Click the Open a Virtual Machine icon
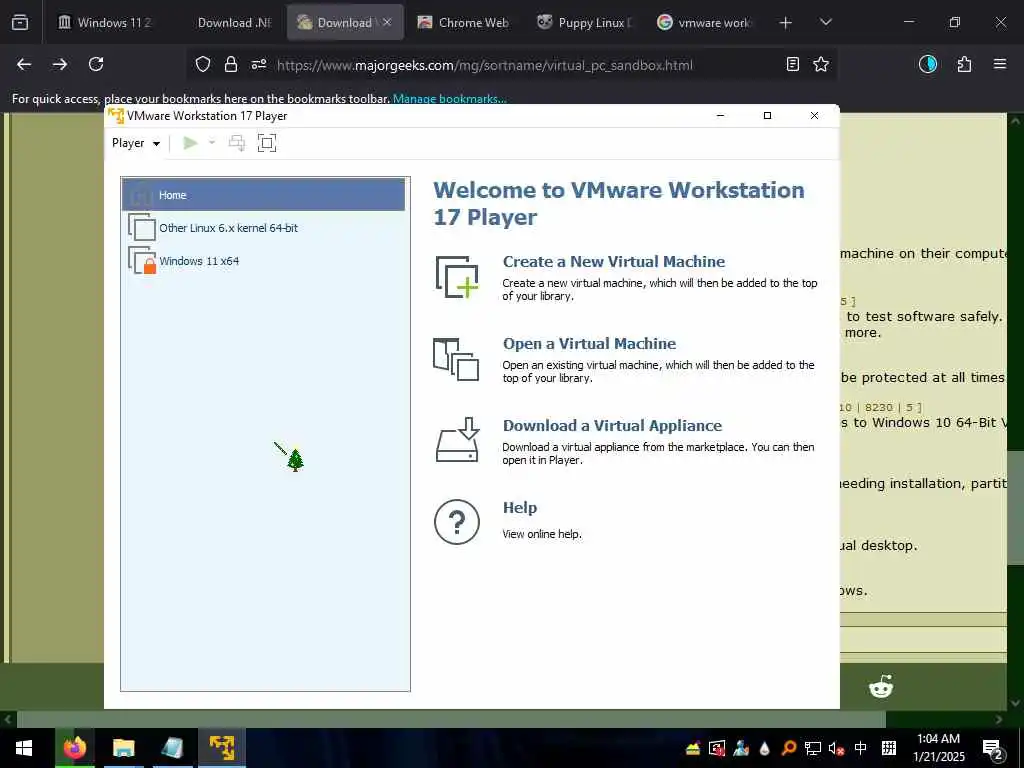 456,359
